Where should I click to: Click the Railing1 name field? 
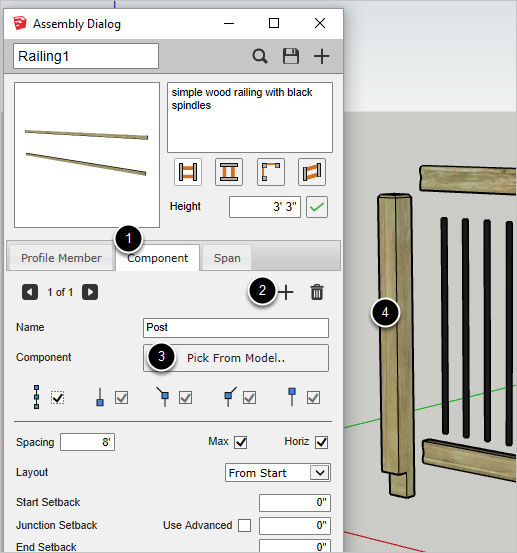[x=86, y=56]
